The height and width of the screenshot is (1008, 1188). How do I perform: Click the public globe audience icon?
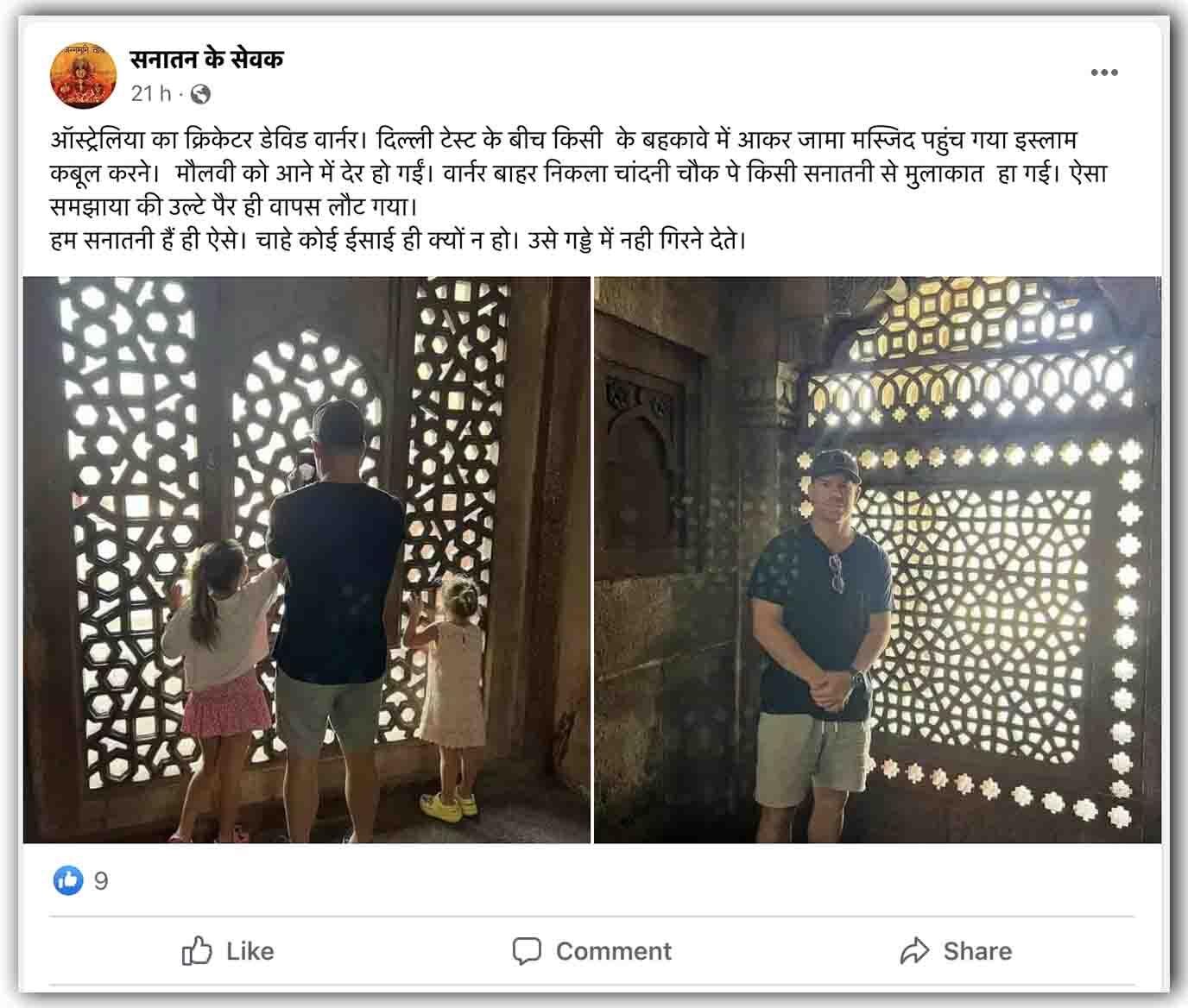[x=199, y=93]
